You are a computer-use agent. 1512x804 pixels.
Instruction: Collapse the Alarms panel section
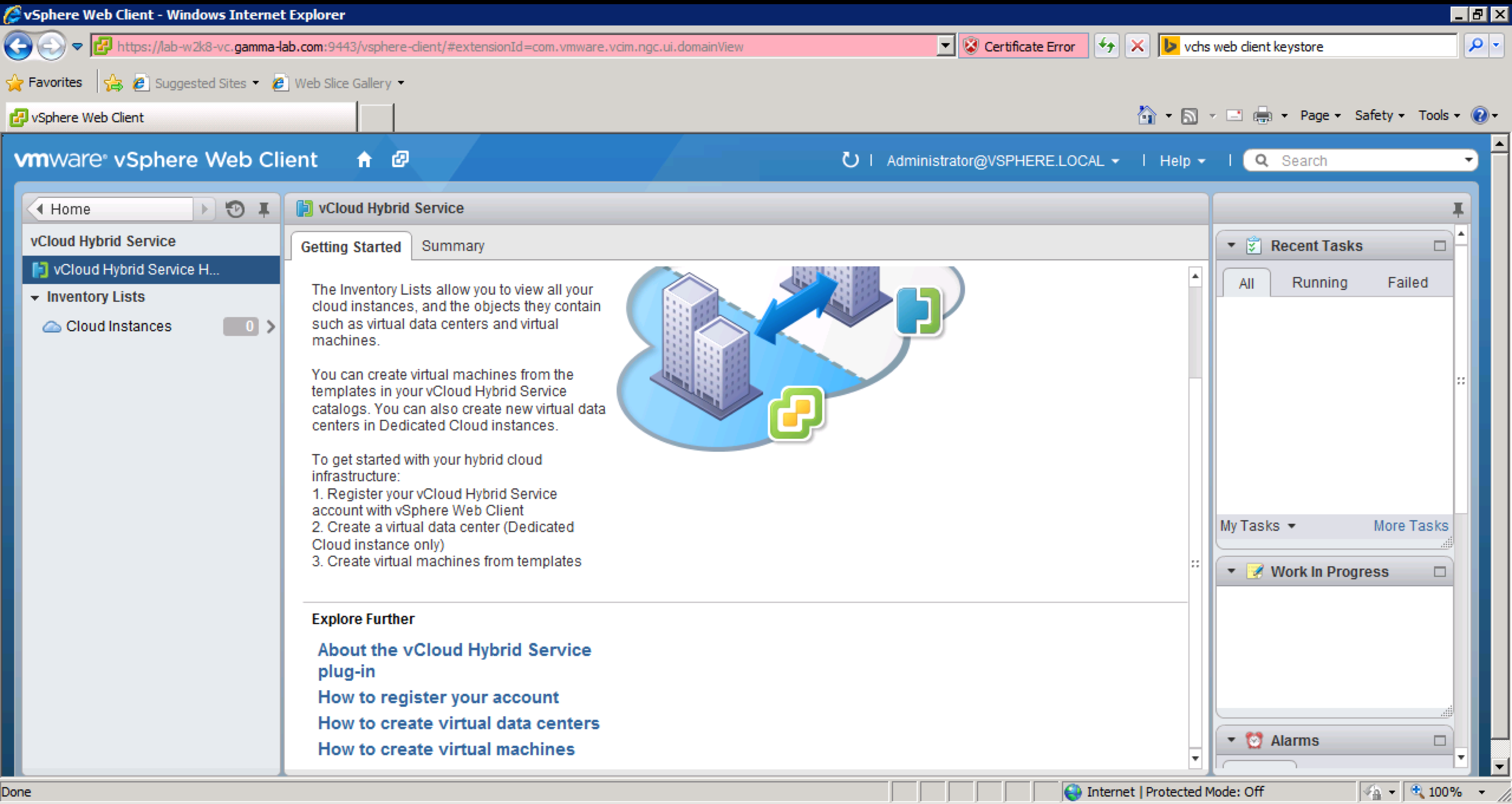click(1231, 740)
